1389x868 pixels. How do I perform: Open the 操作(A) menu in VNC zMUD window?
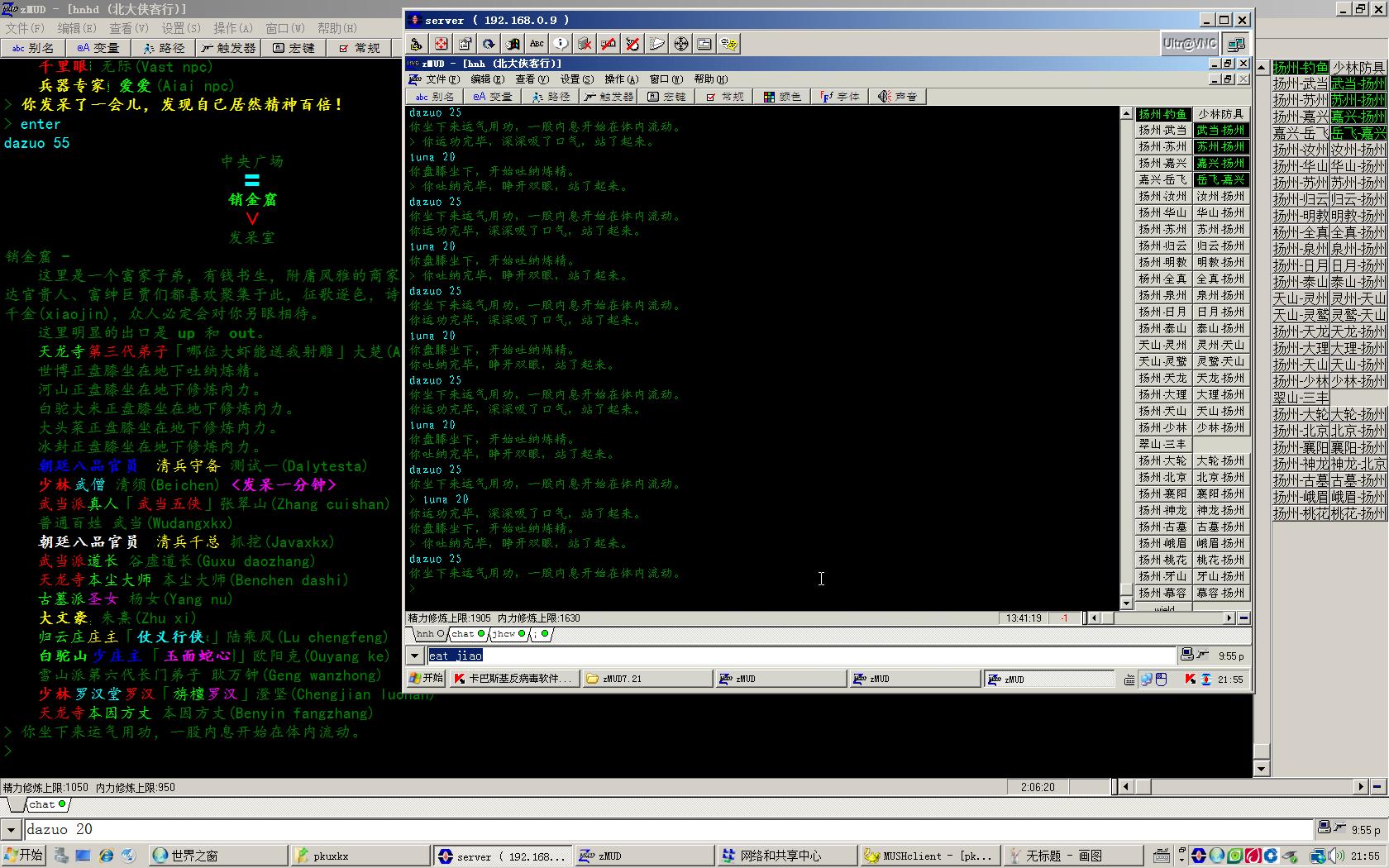(621, 79)
